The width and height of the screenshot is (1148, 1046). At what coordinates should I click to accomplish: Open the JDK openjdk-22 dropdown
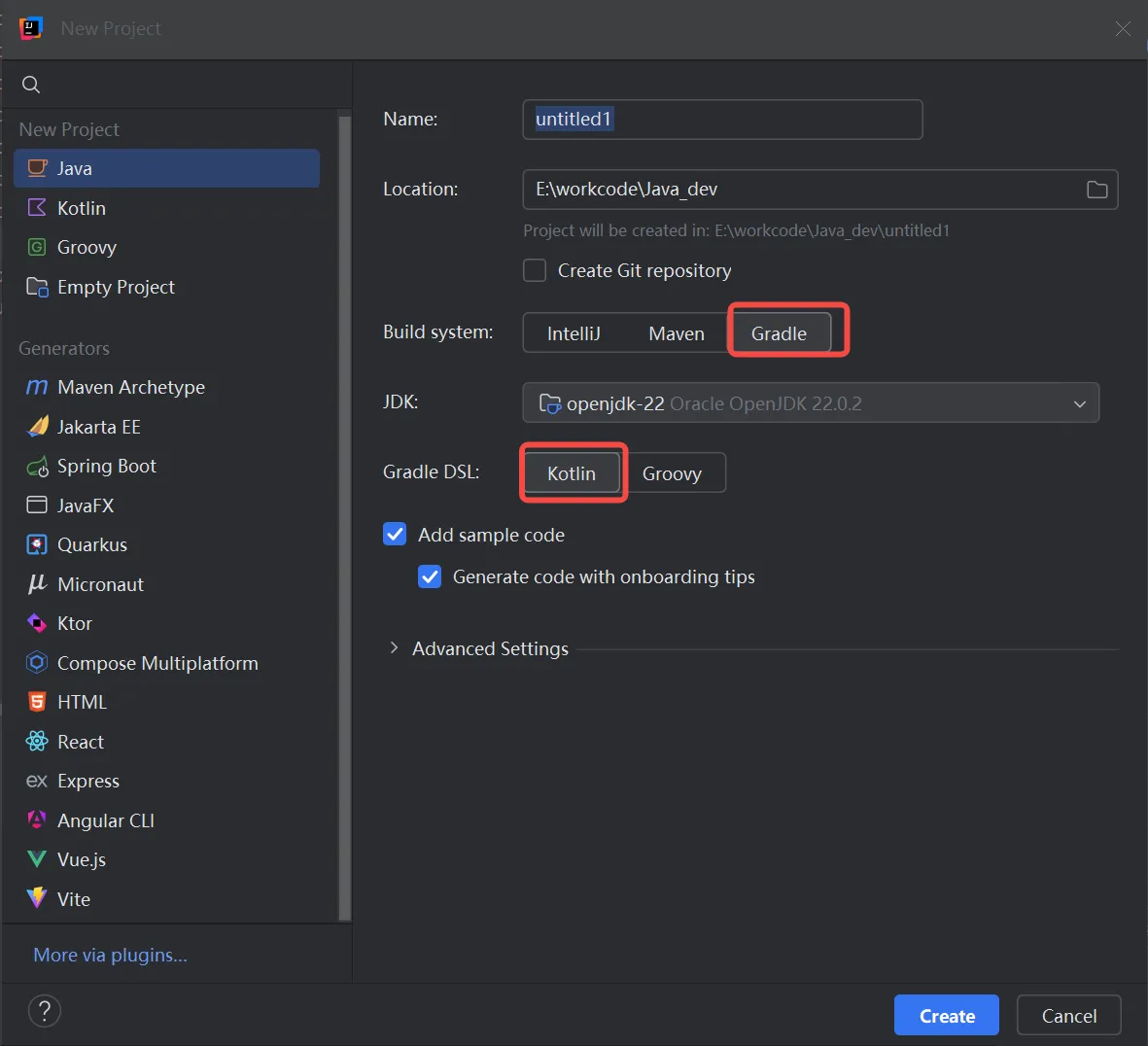pyautogui.click(x=811, y=402)
